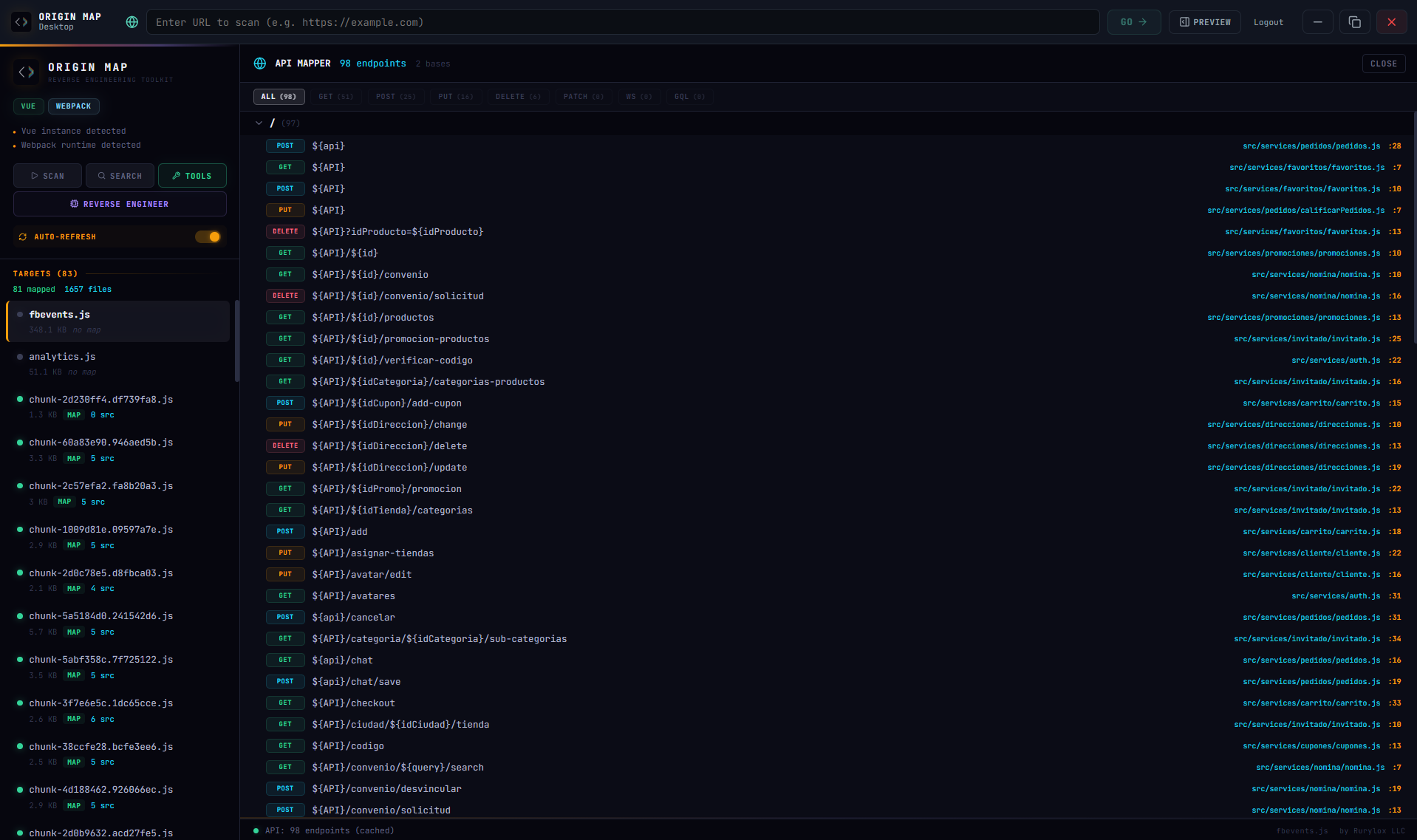This screenshot has height=840, width=1417.
Task: Click the refresh icon next to AUTO-REFRESH
Action: [23, 236]
